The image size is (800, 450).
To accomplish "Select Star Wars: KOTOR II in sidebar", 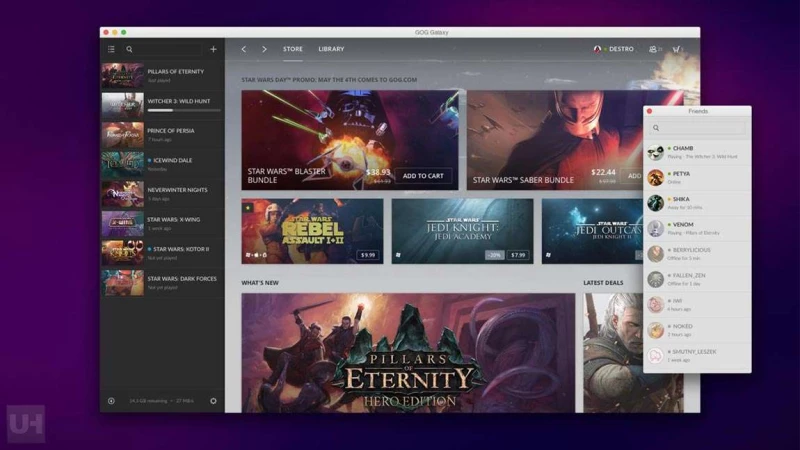I will coord(162,253).
